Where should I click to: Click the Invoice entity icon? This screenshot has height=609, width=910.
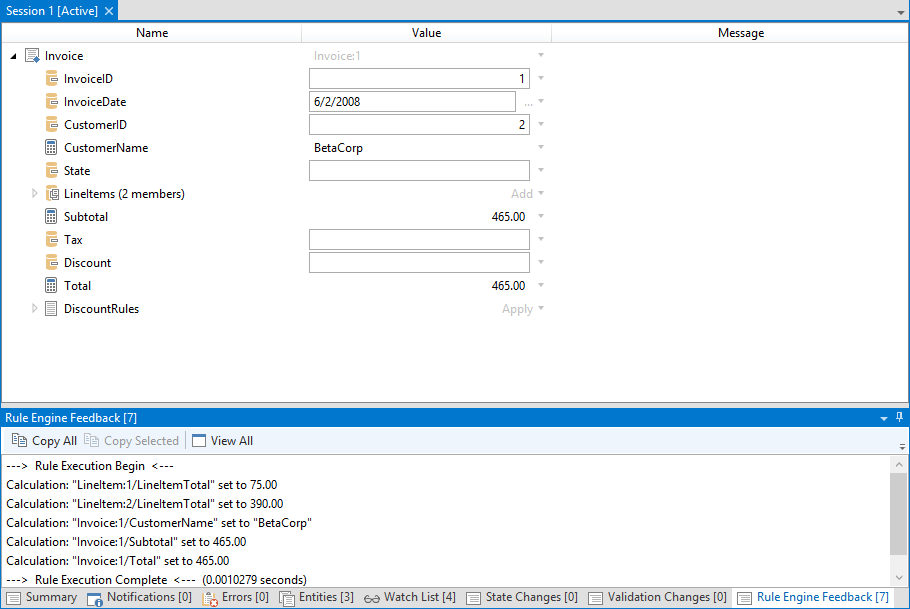click(x=32, y=56)
